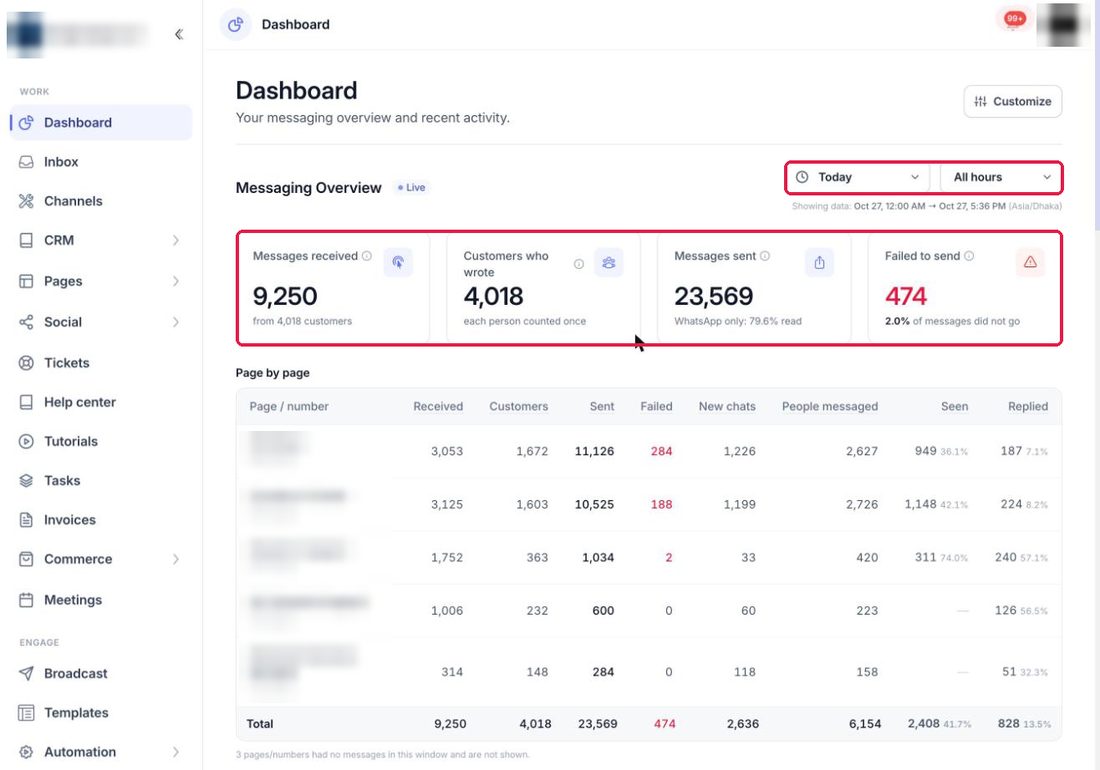Expand the Commerce submenu chevron
This screenshot has height=770, width=1100.
pos(175,559)
